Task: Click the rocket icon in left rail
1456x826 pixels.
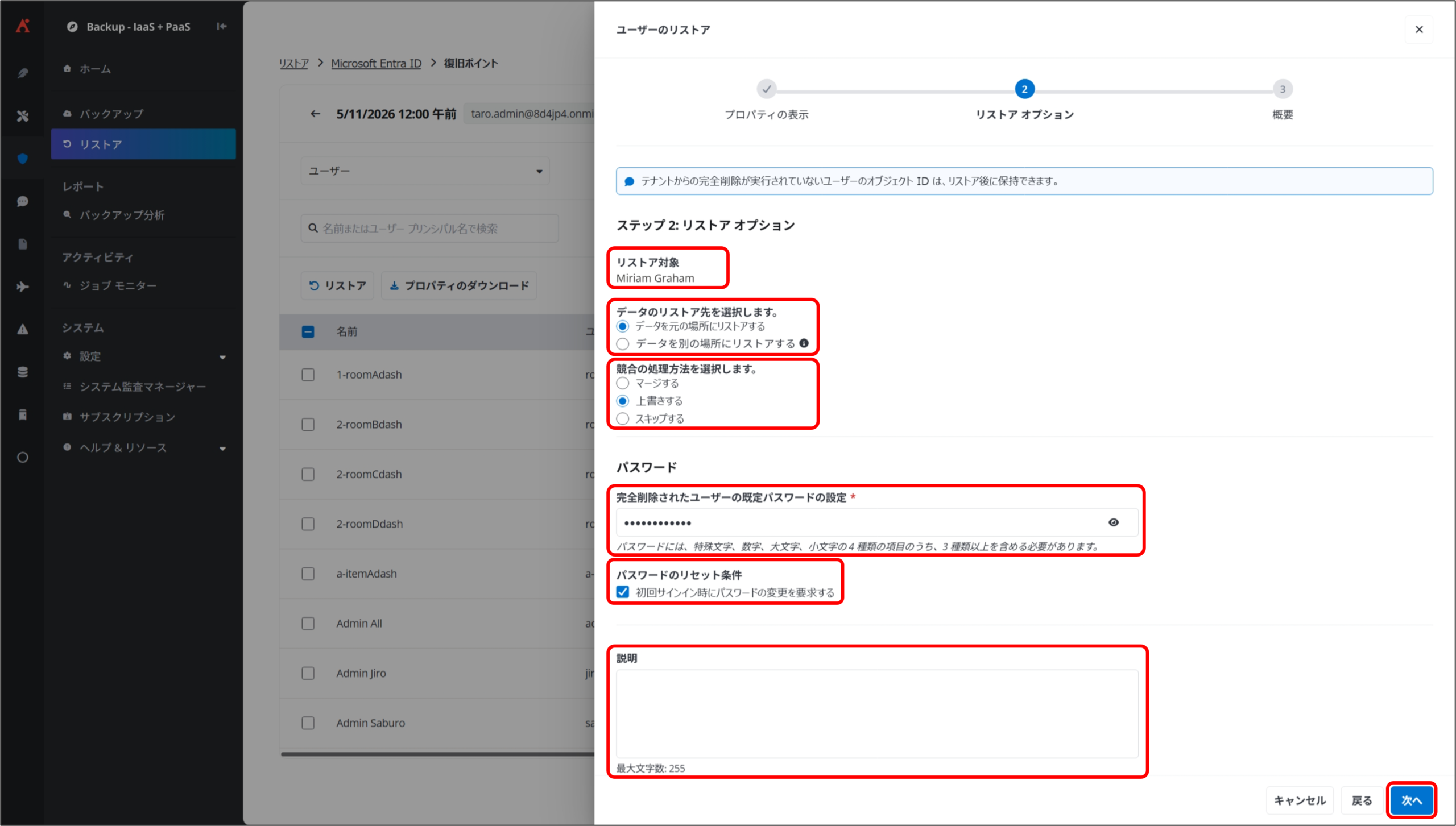Action: pyautogui.click(x=23, y=73)
